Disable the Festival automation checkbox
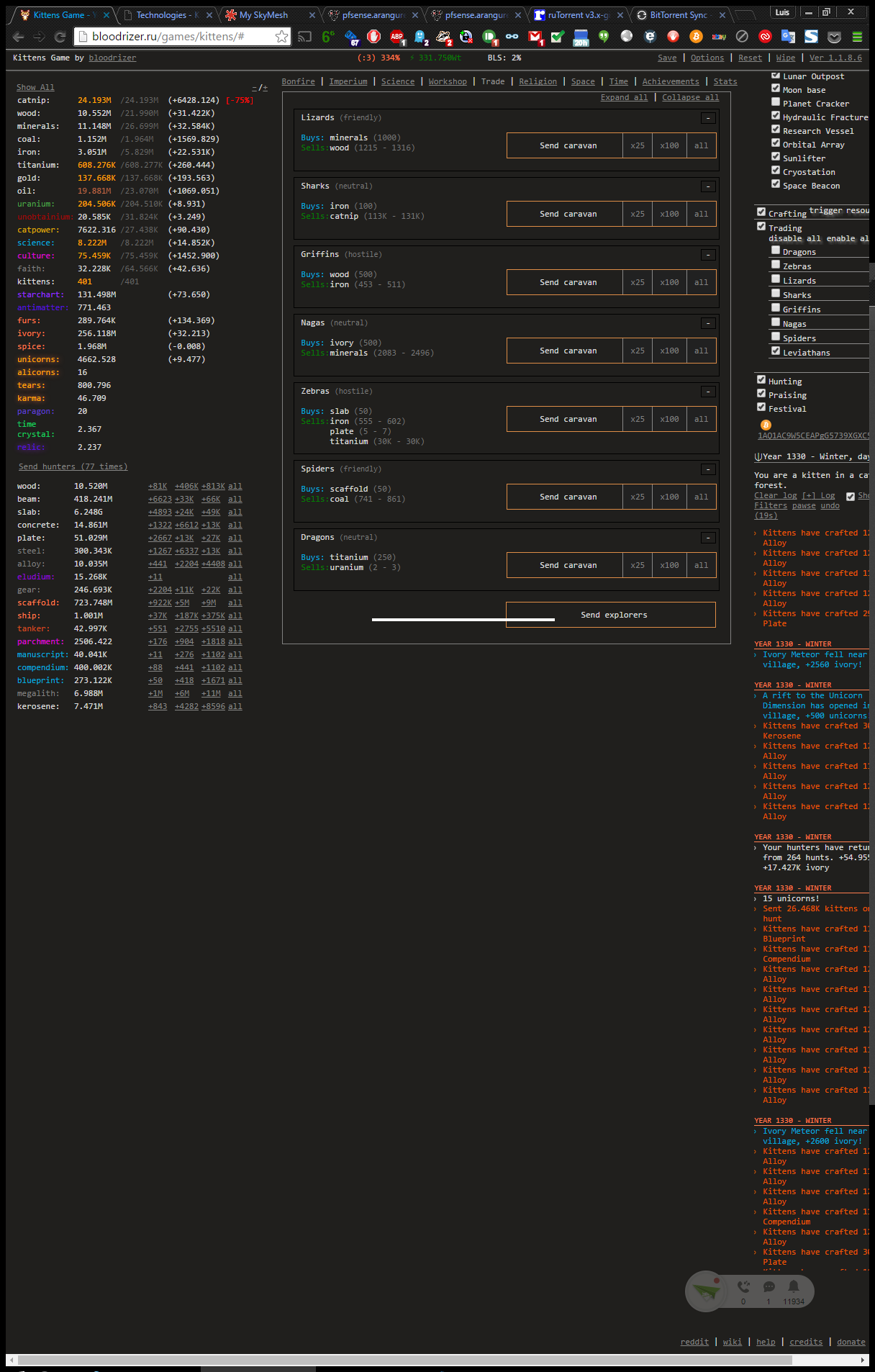Image resolution: width=875 pixels, height=1372 pixels. coord(761,407)
